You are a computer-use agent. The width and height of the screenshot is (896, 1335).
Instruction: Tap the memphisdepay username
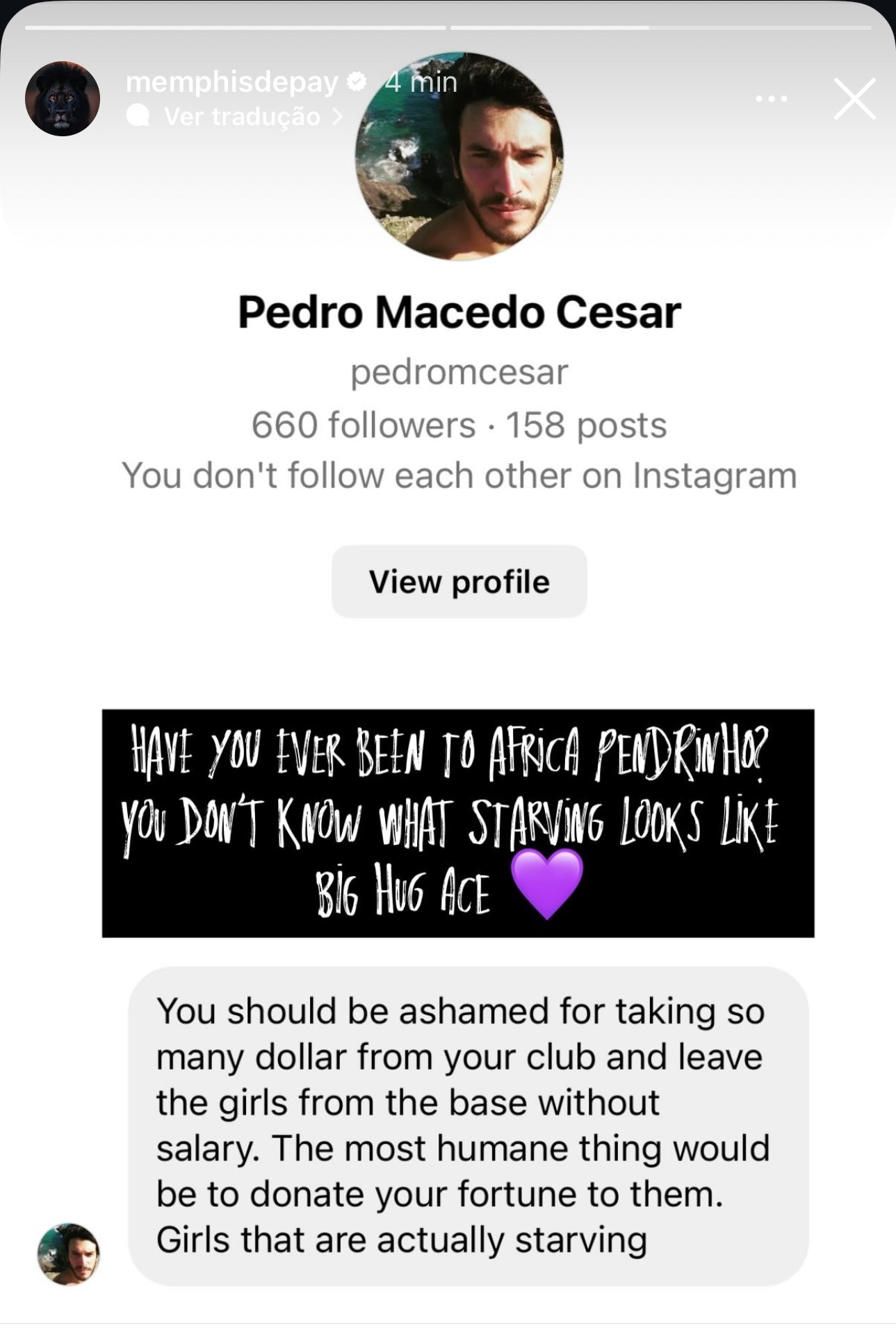[x=231, y=82]
